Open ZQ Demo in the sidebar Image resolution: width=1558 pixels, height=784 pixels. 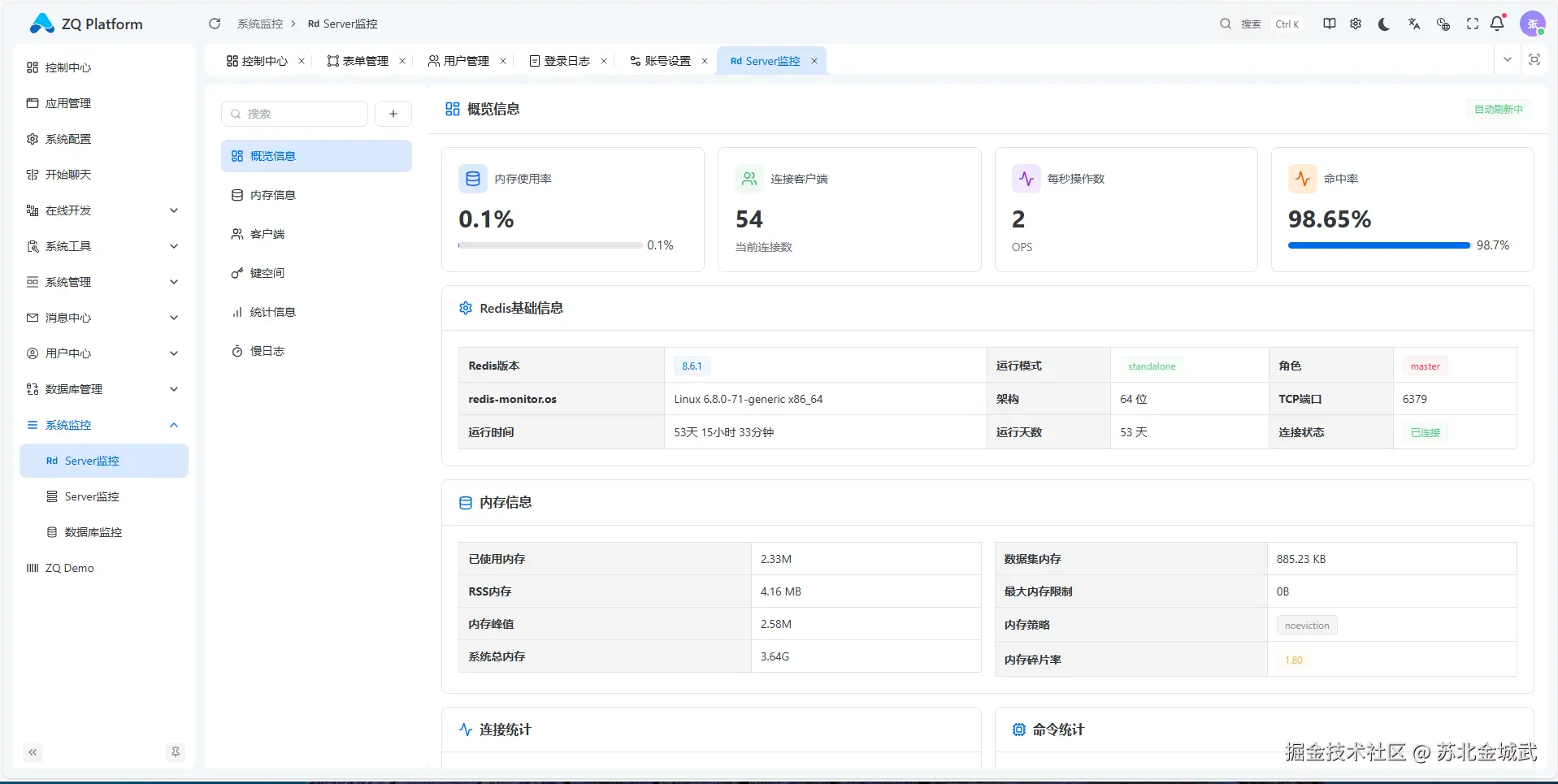tap(104, 568)
